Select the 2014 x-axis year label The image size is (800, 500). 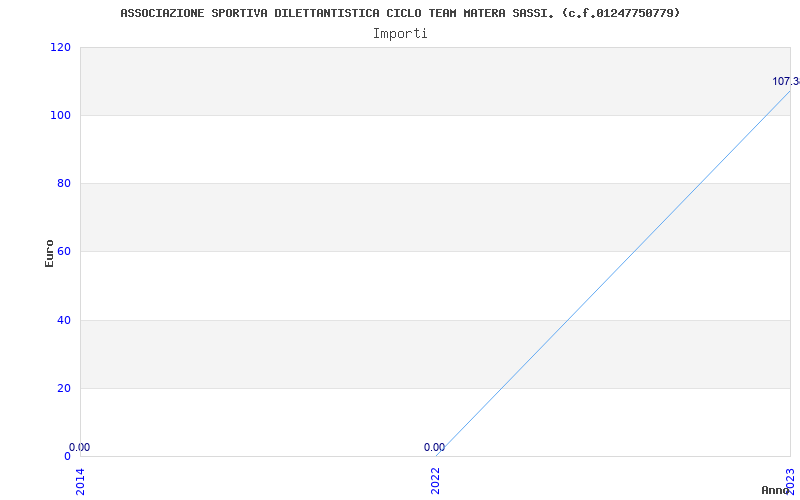tap(81, 480)
